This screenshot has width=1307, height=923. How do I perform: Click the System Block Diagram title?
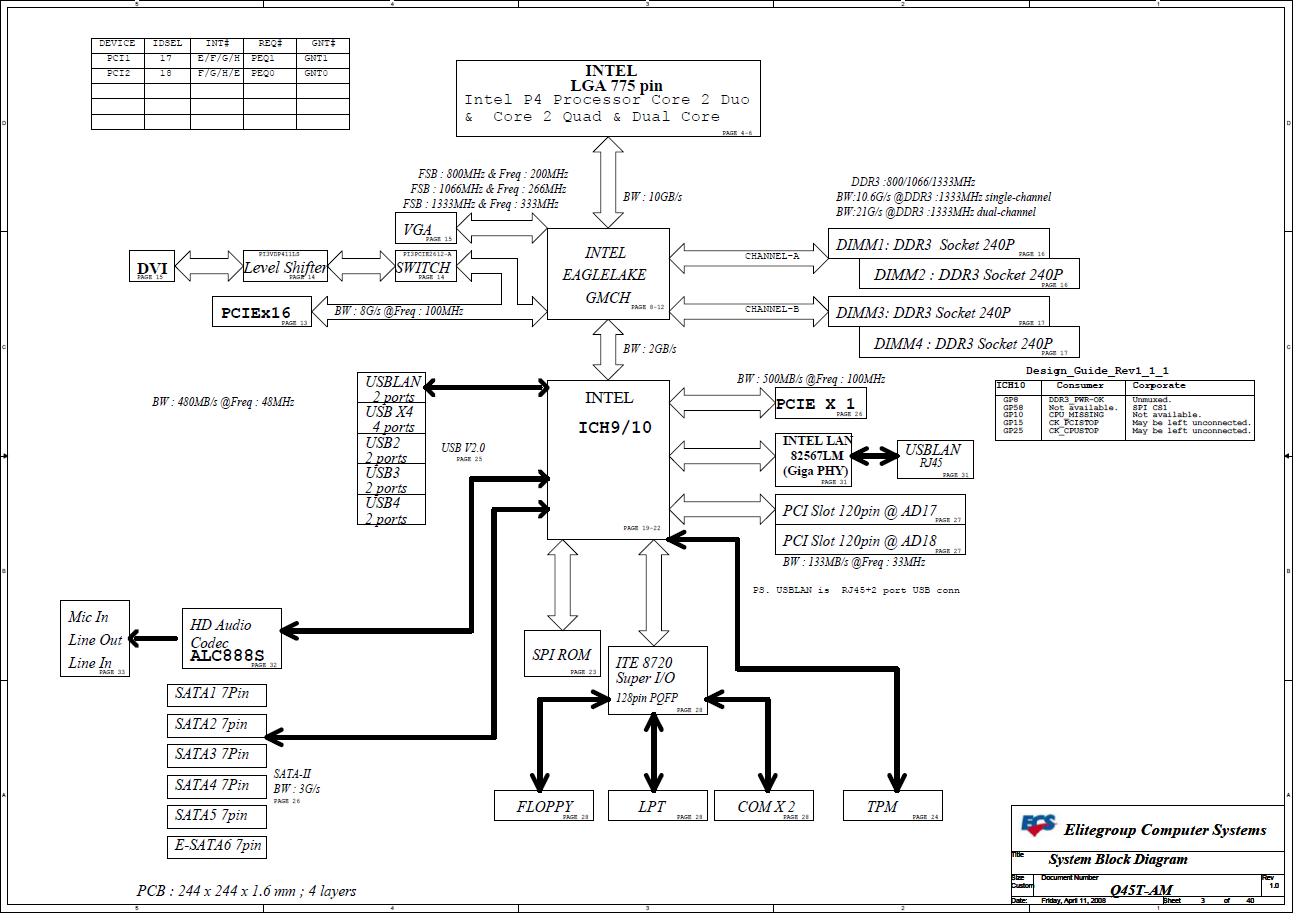(1118, 859)
